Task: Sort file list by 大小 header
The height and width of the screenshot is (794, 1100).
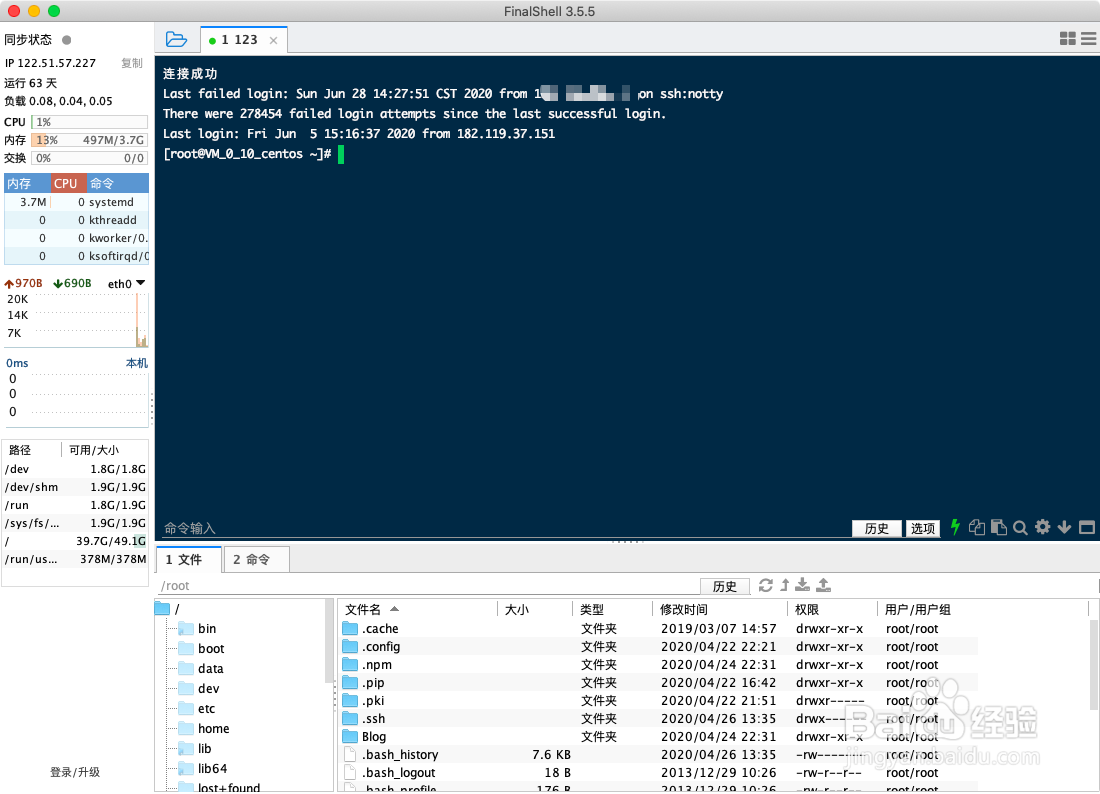Action: click(x=535, y=609)
